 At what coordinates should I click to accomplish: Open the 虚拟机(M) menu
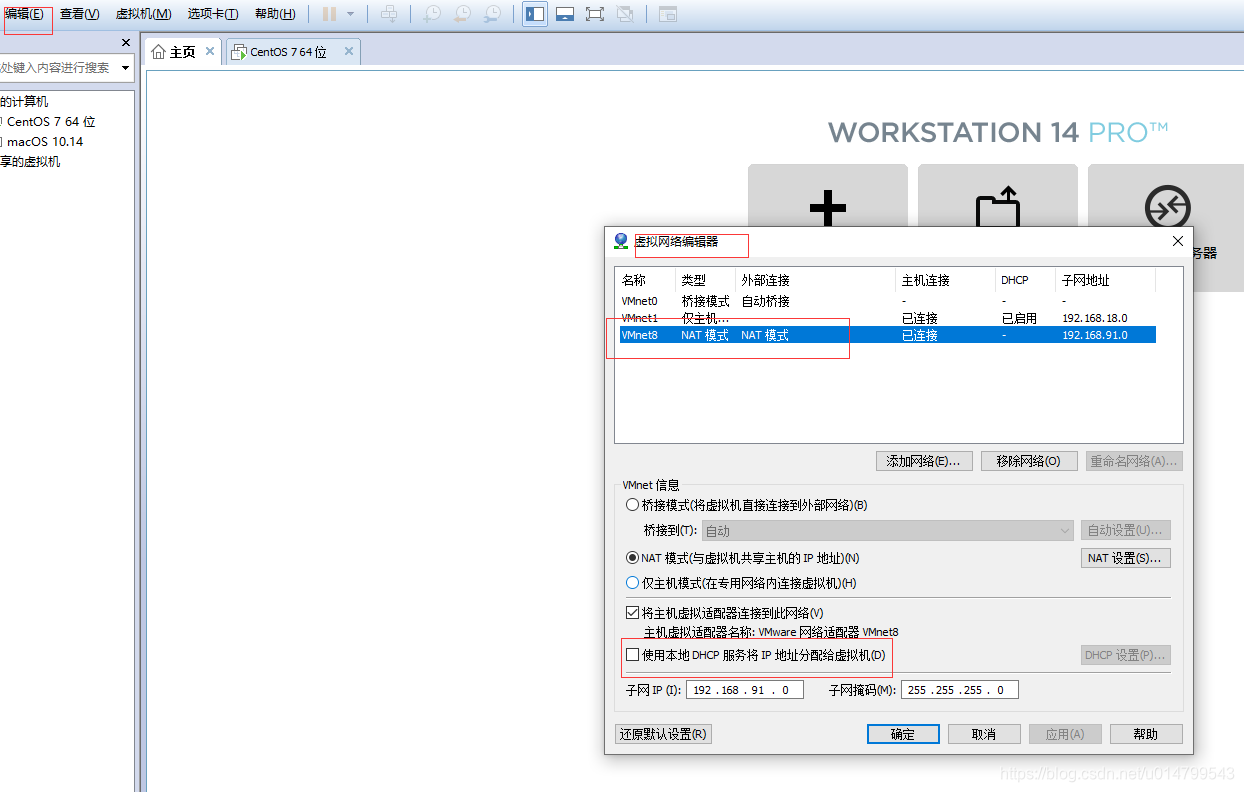pos(143,14)
